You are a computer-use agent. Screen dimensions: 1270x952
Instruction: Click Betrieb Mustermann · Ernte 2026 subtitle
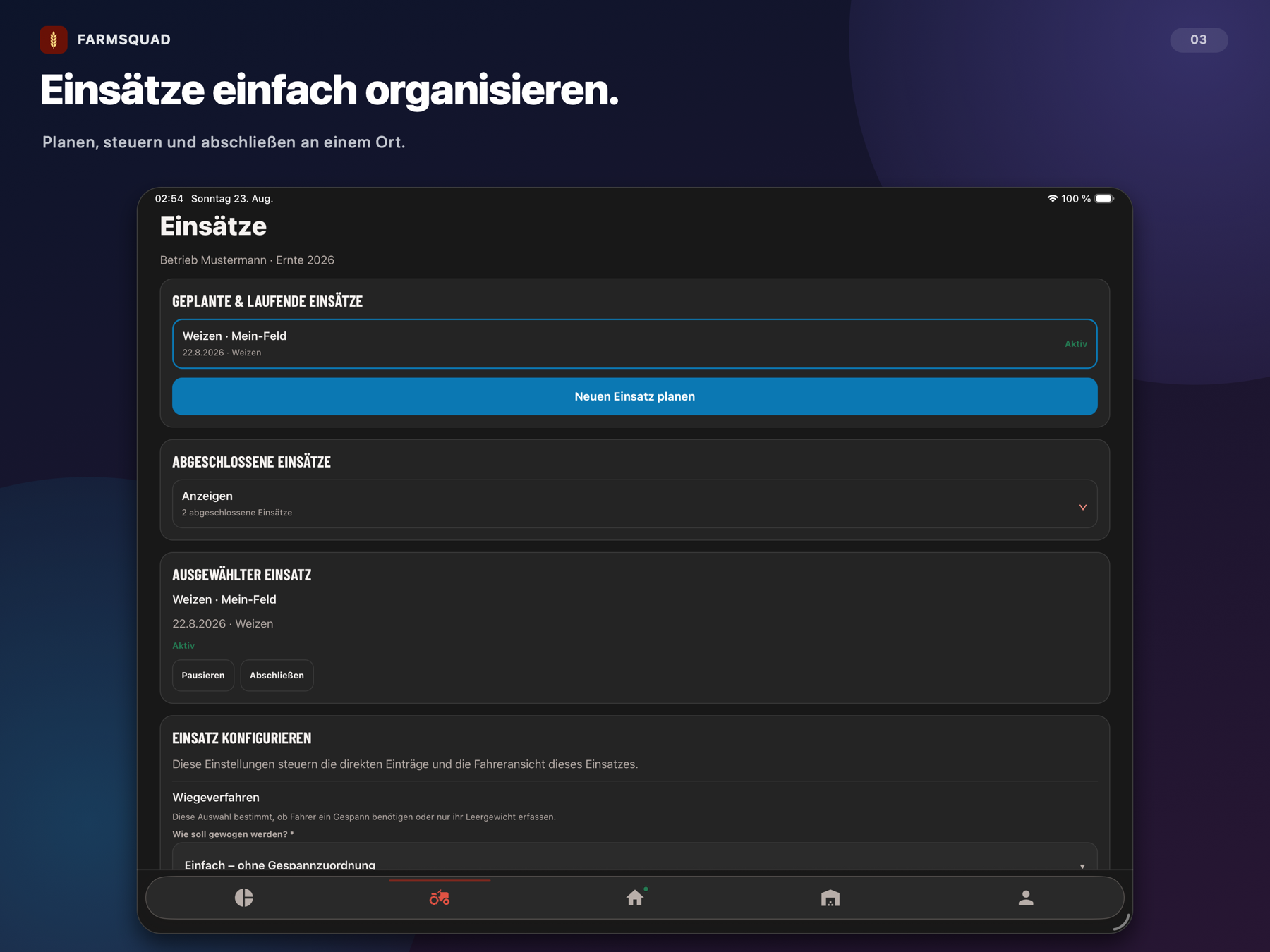[247, 260]
